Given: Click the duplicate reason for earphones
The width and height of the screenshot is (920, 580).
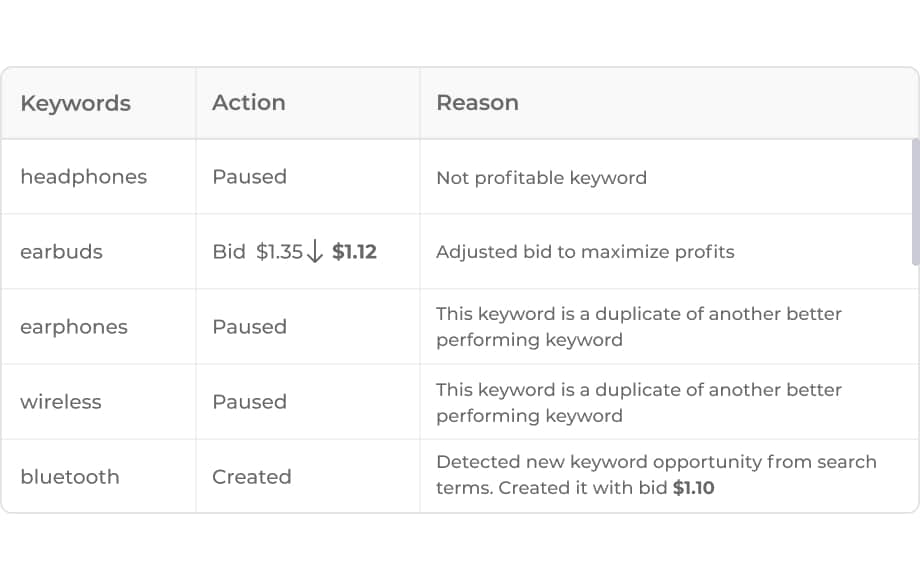Looking at the screenshot, I should coord(639,327).
